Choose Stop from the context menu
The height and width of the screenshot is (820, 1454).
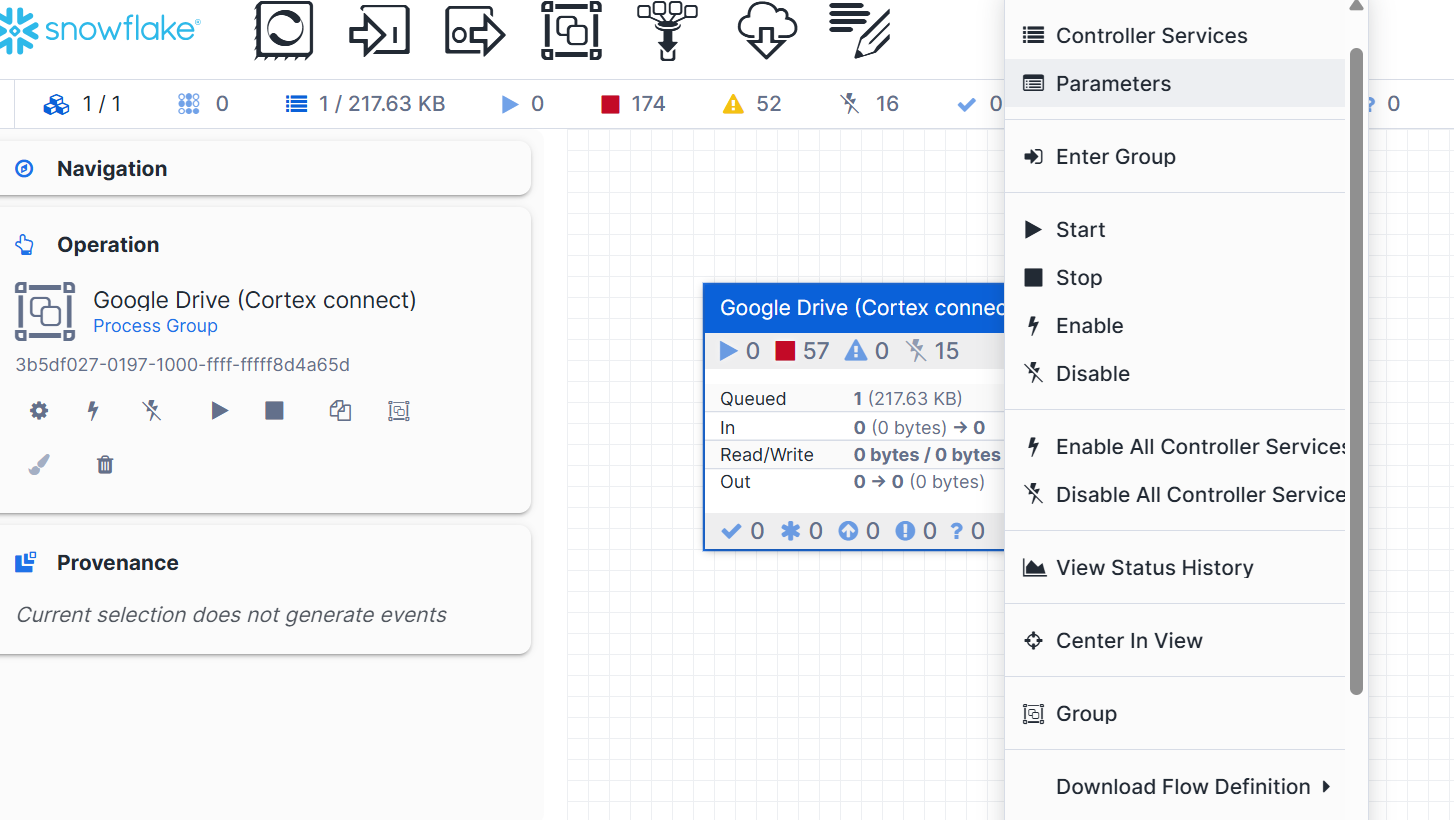click(1174, 278)
